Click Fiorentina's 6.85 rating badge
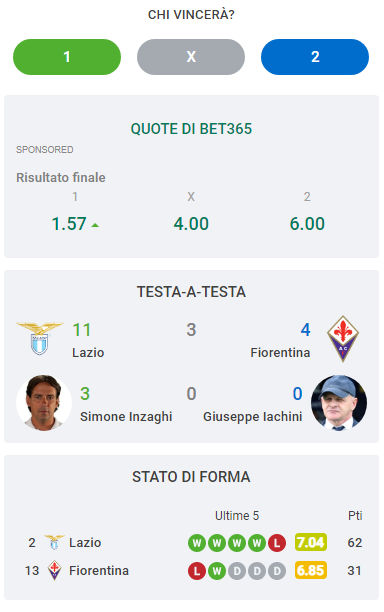The height and width of the screenshot is (612, 384). (x=311, y=571)
